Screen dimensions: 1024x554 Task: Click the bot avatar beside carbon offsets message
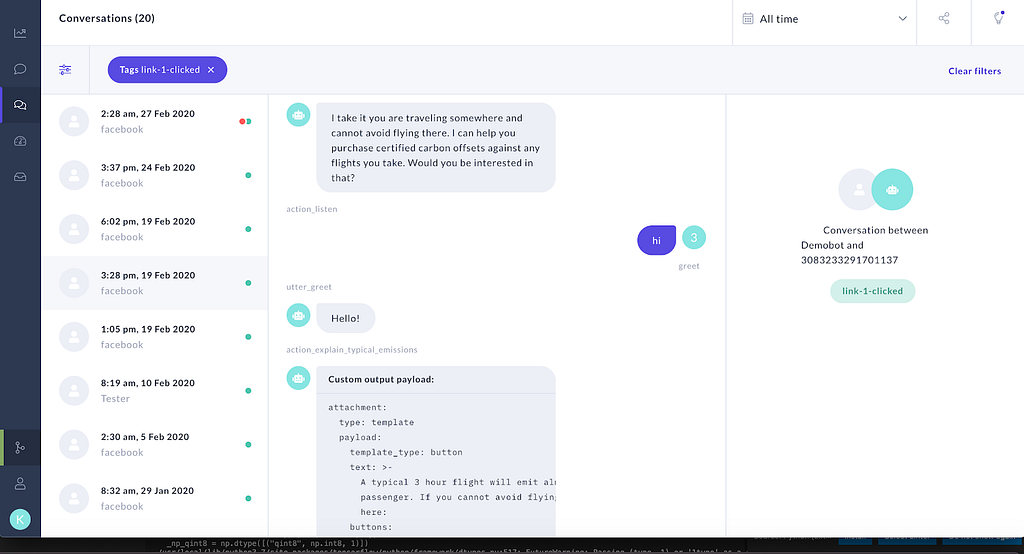[x=298, y=115]
